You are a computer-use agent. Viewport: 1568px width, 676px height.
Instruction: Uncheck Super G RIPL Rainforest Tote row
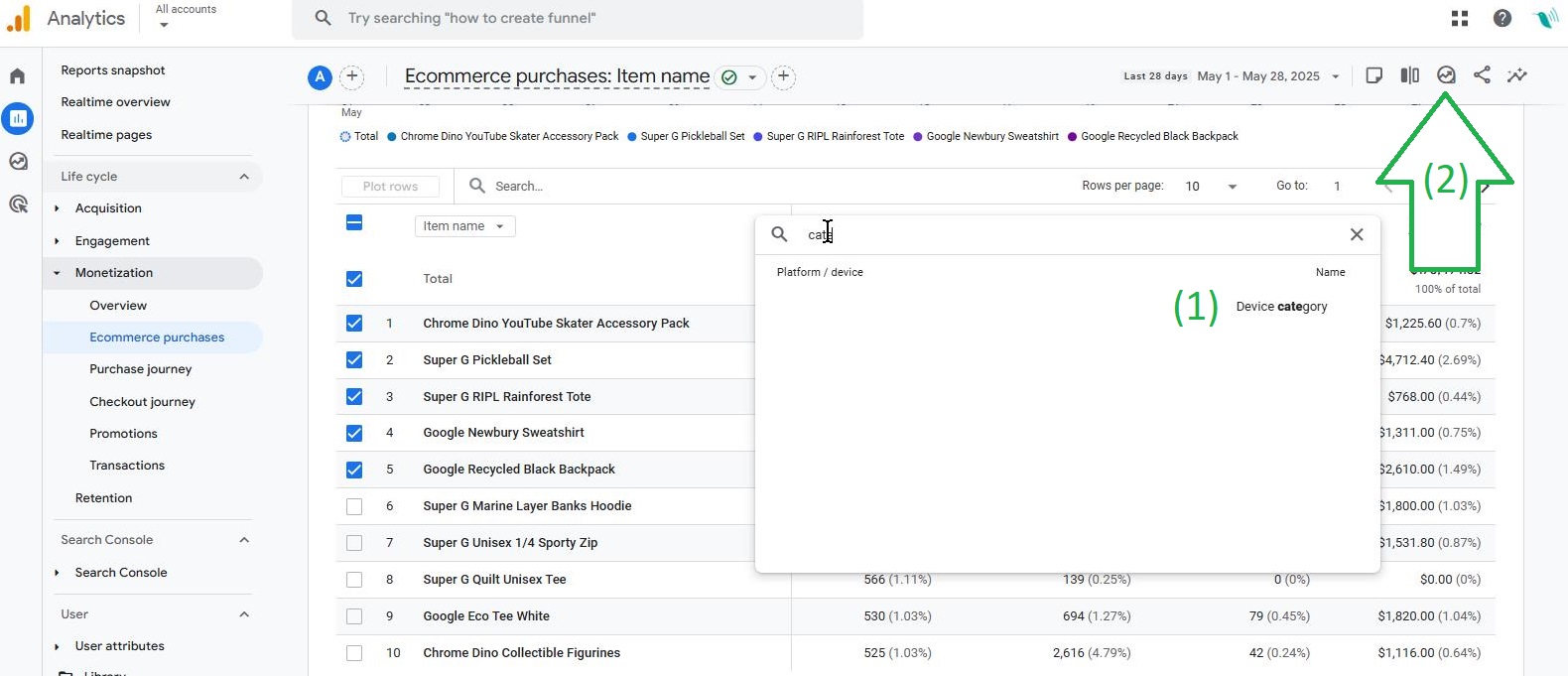tap(354, 396)
